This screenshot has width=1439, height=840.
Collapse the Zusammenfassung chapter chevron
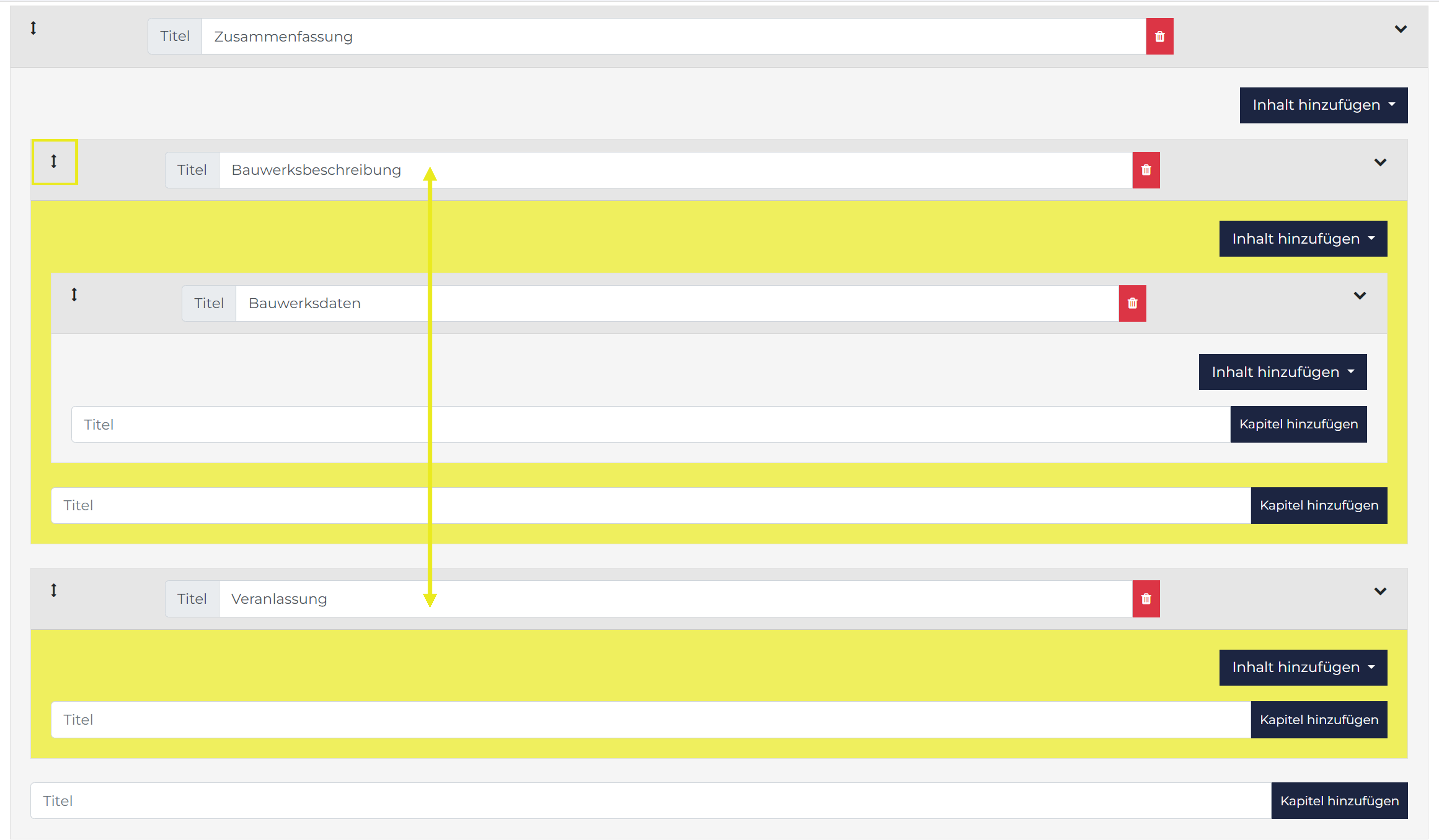(1400, 29)
